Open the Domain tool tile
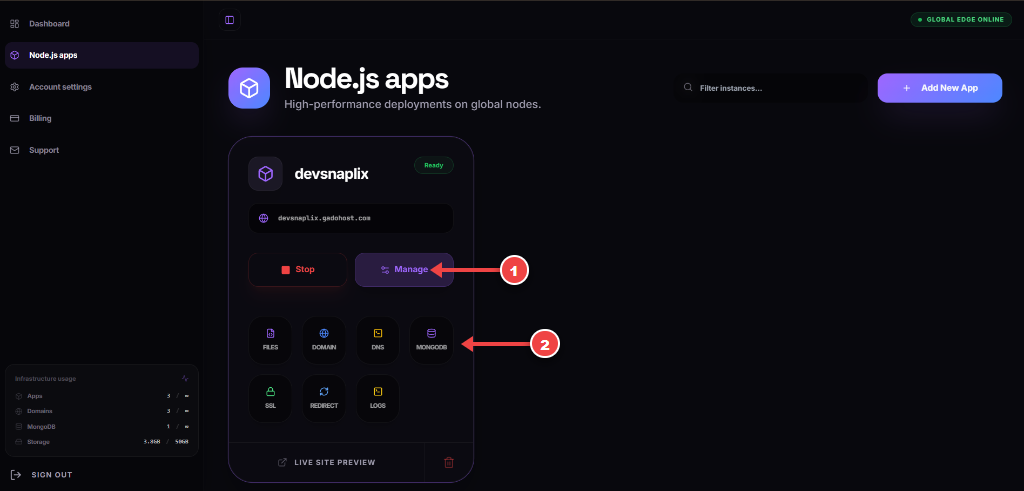The height and width of the screenshot is (491, 1024). pos(324,340)
